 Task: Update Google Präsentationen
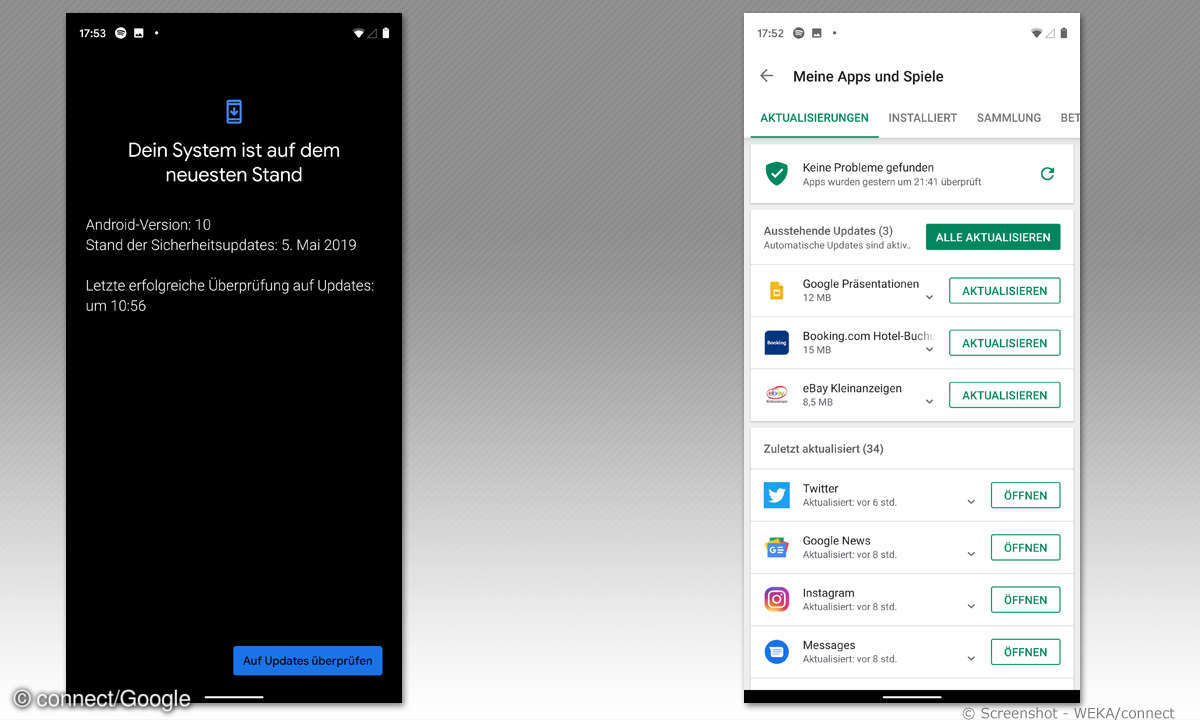(x=1005, y=291)
